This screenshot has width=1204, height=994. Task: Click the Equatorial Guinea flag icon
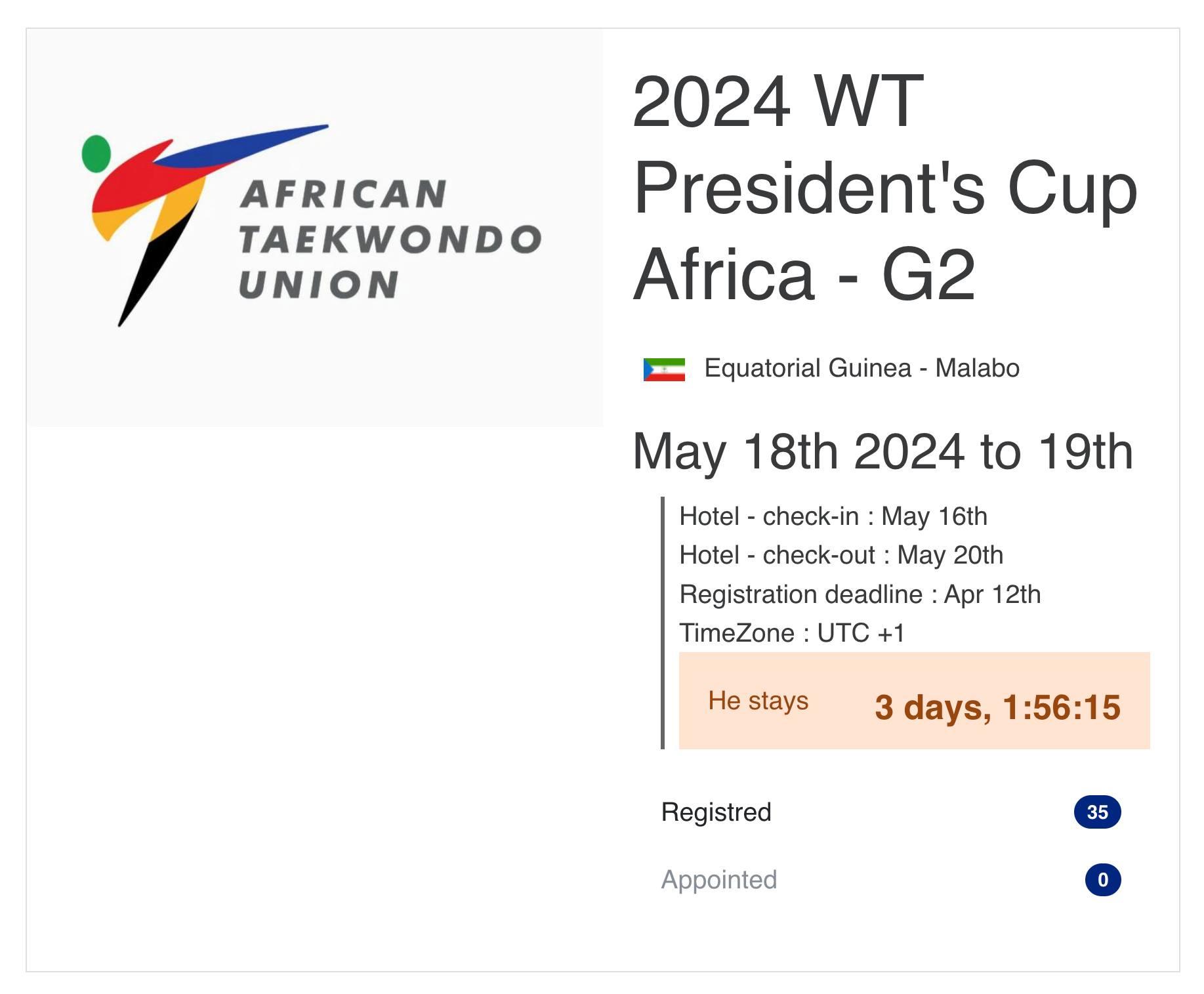coord(664,369)
